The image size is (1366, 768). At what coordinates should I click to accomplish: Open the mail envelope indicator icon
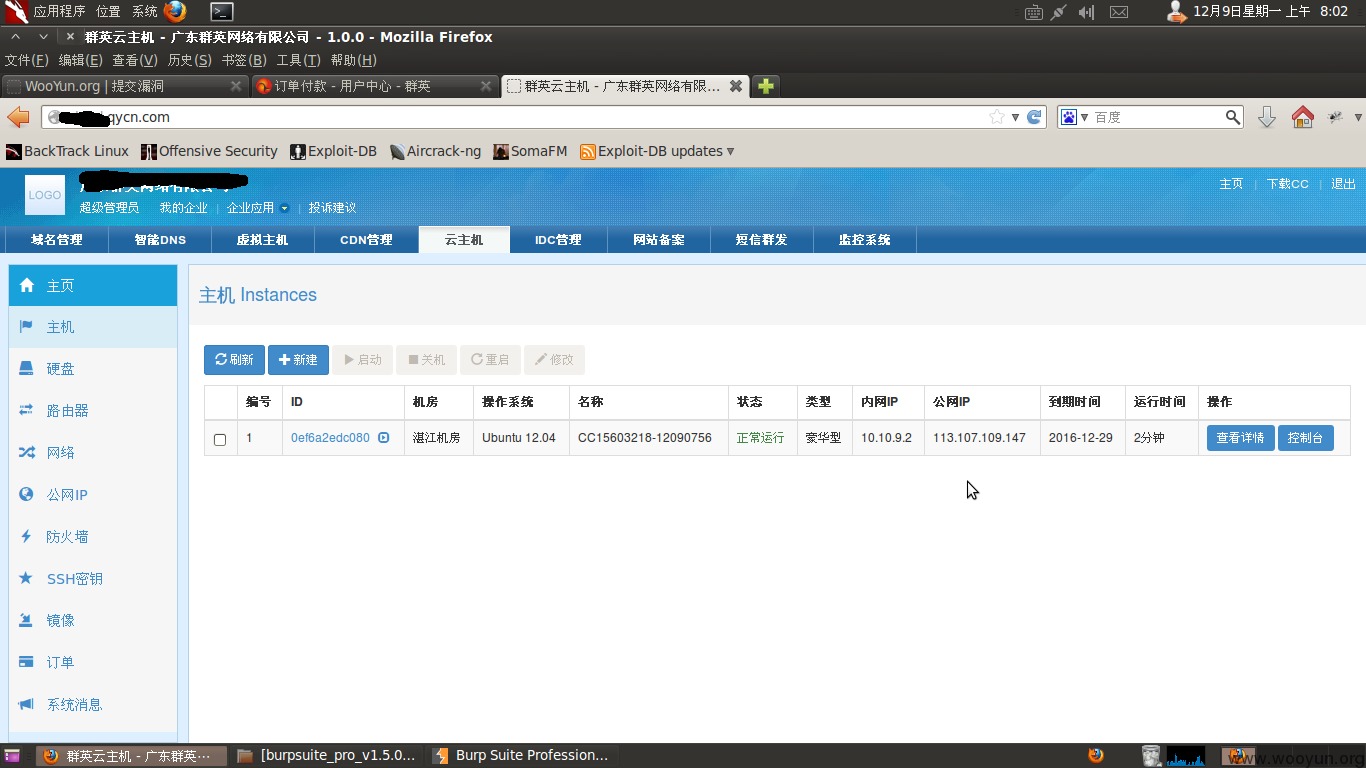point(1119,12)
